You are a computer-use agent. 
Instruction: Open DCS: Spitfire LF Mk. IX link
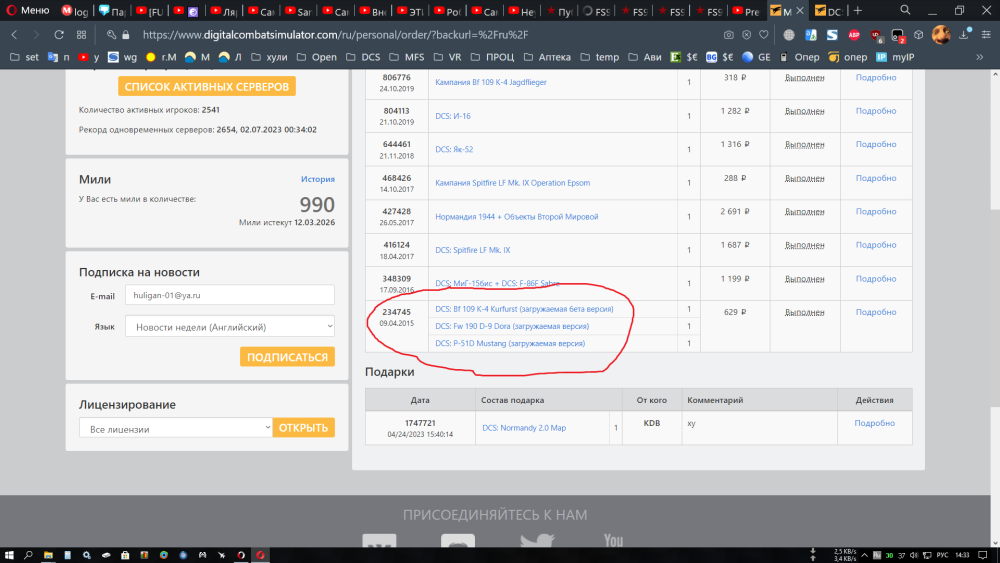pyautogui.click(x=473, y=250)
